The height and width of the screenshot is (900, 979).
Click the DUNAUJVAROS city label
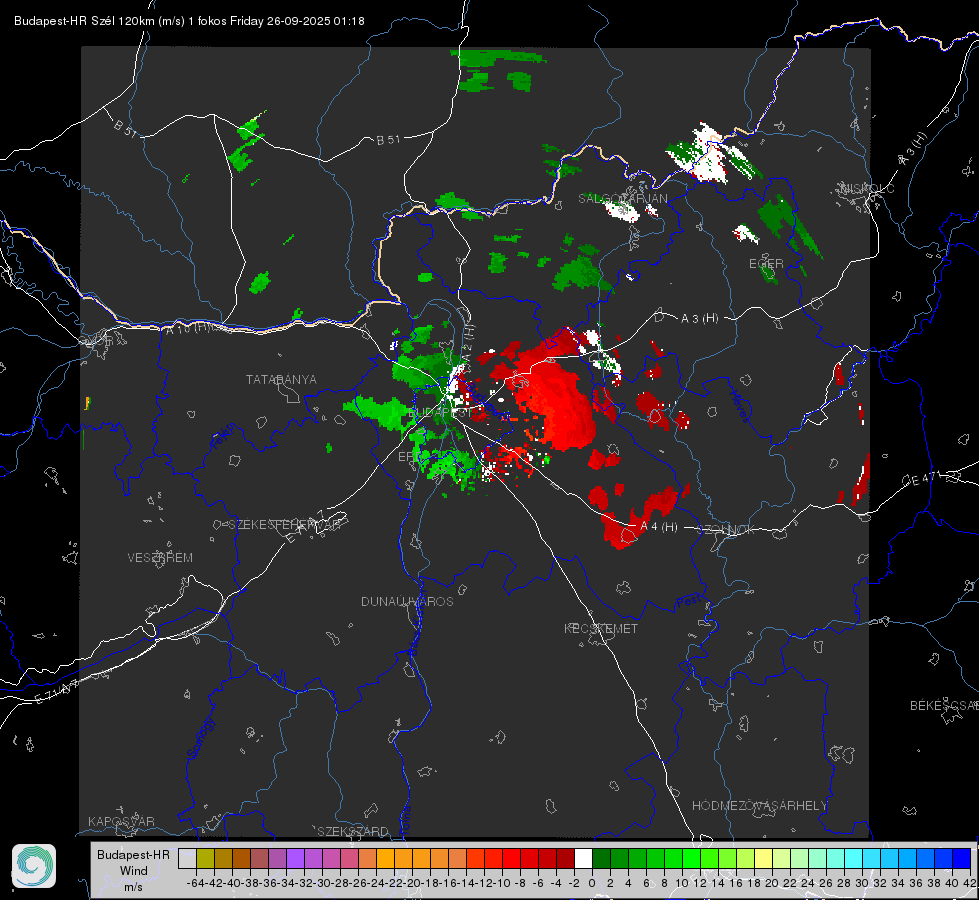click(407, 601)
